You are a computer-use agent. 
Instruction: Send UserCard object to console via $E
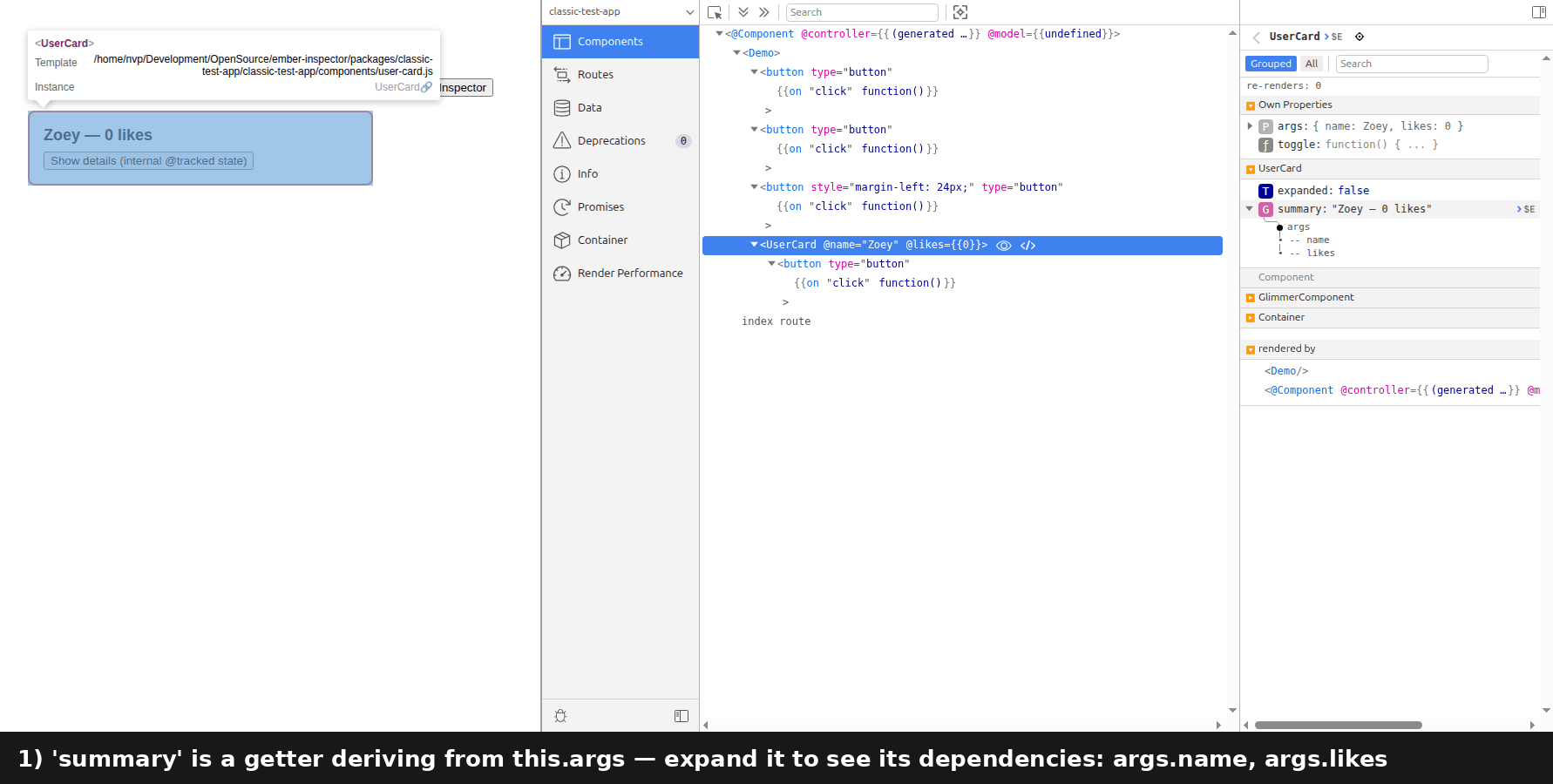(1333, 37)
